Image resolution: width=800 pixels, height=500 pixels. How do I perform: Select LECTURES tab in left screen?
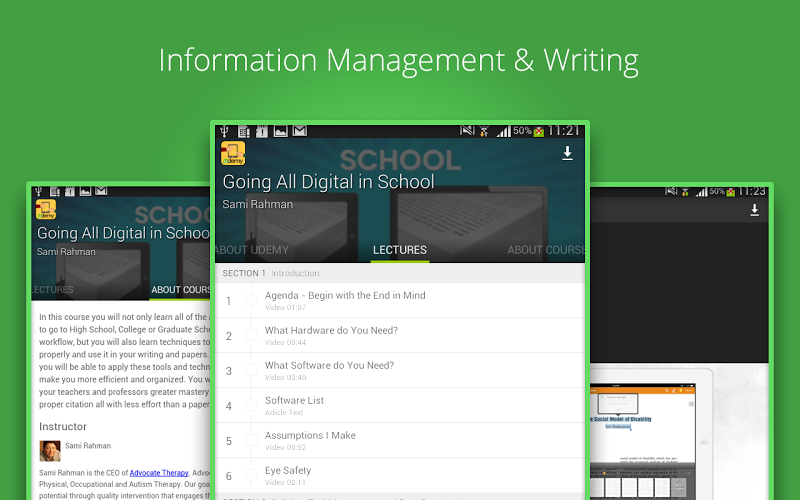(x=53, y=290)
